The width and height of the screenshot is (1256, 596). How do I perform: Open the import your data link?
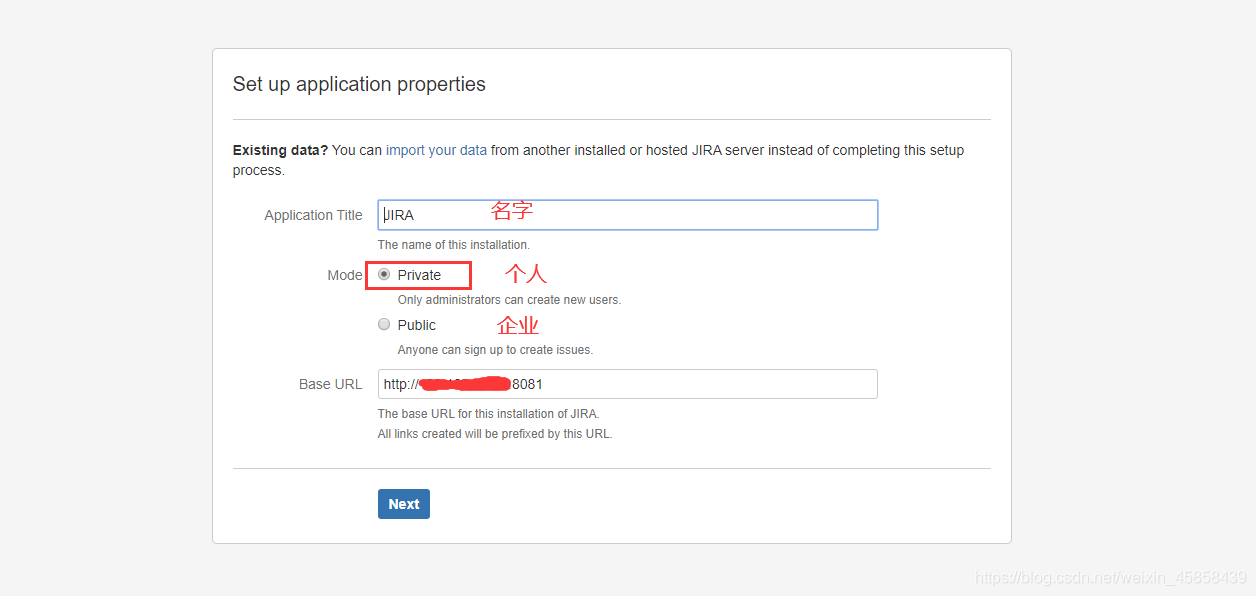tap(436, 150)
